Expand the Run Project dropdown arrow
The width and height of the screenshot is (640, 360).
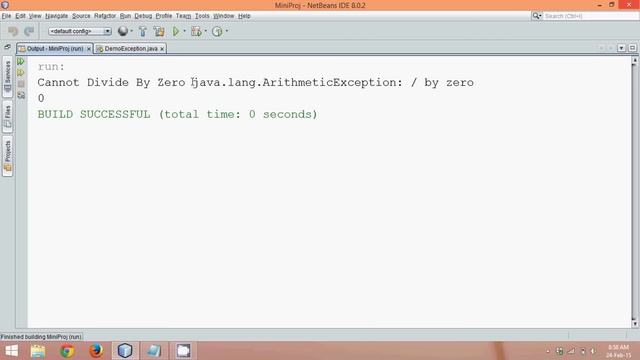(x=184, y=31)
